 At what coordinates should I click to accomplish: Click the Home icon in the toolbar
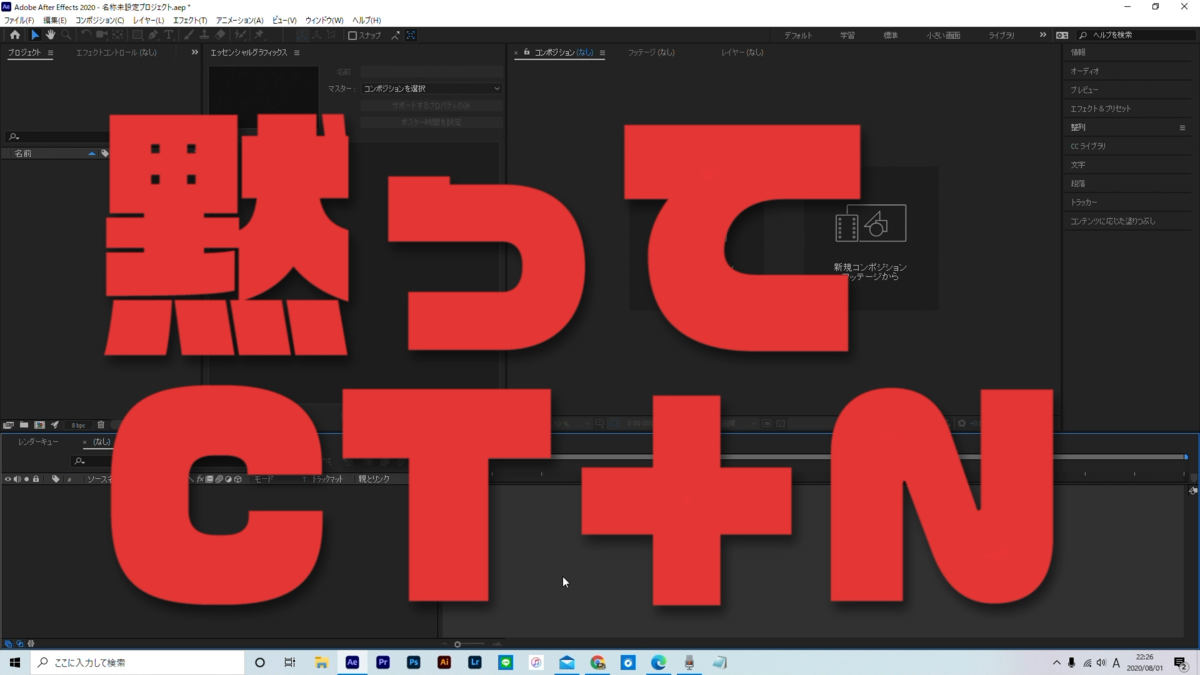14,35
